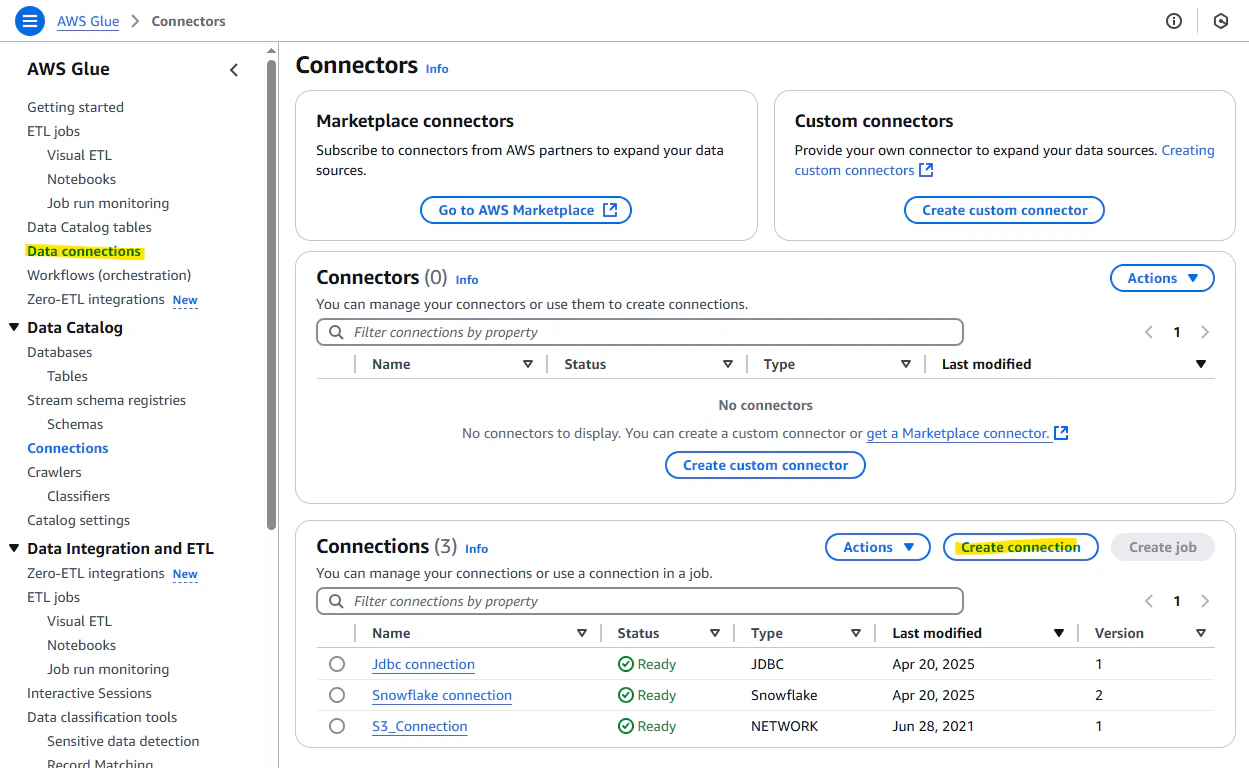Sort Connectors by Last modified arrow
This screenshot has width=1249, height=768.
coord(1201,364)
